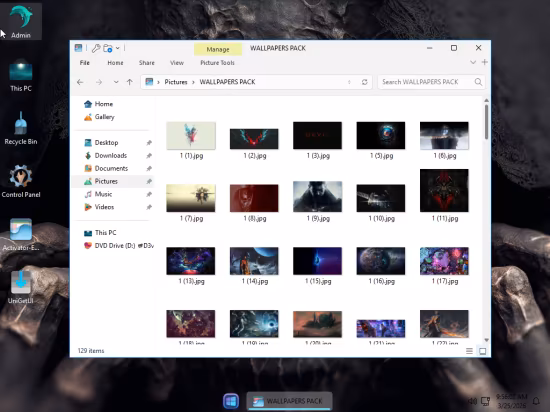Switch to the Share ribbon tab
The width and height of the screenshot is (550, 412).
147,63
